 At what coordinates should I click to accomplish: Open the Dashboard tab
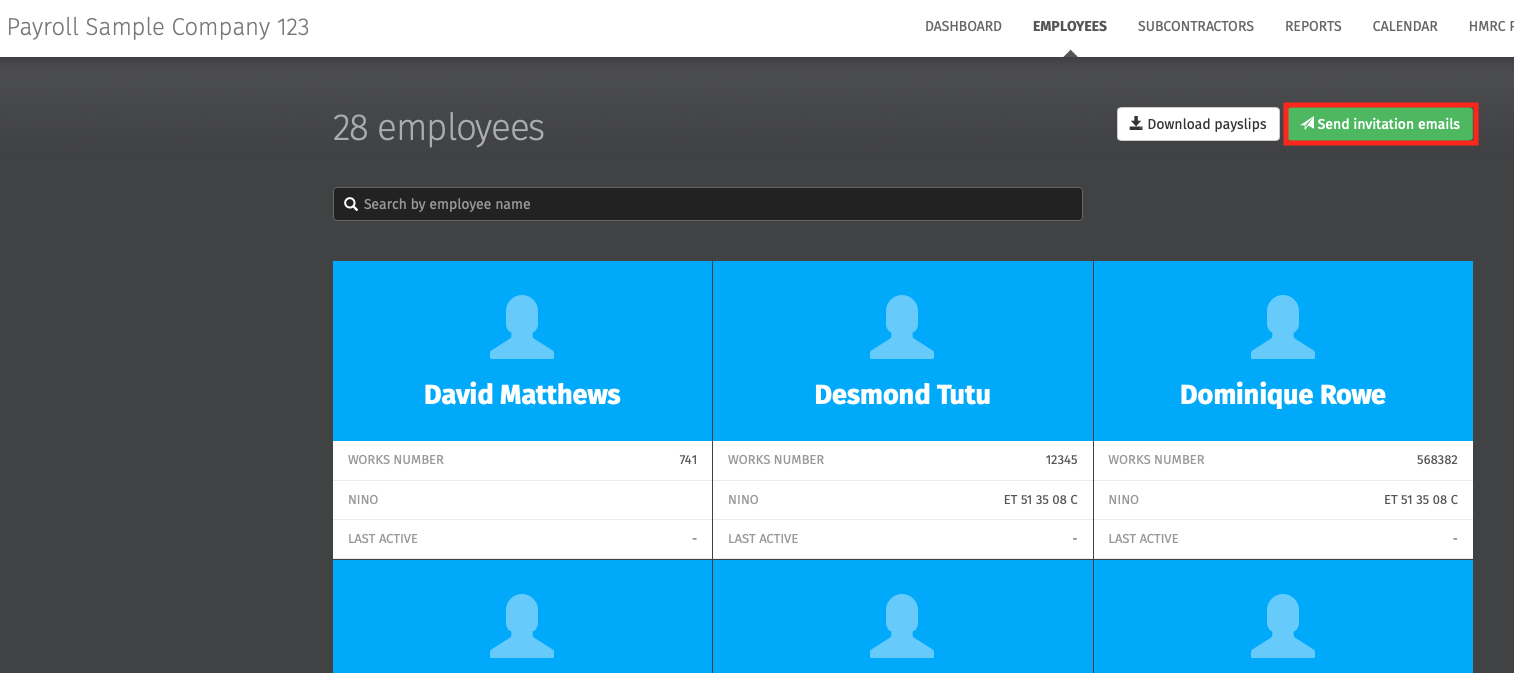tap(963, 26)
